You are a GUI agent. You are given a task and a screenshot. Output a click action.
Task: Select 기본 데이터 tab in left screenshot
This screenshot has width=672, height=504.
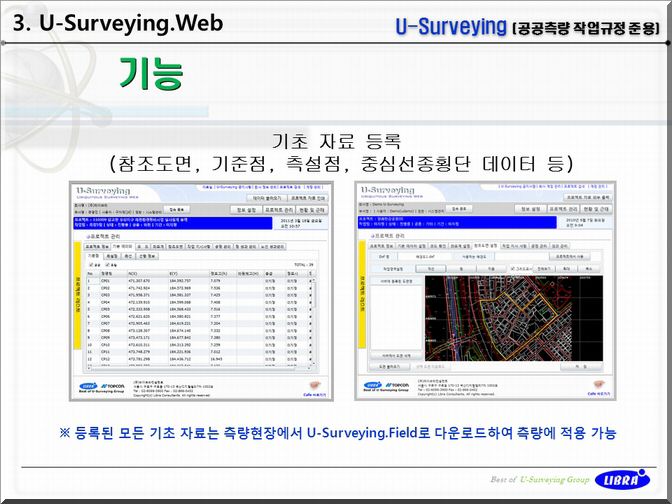pyautogui.click(x=123, y=246)
